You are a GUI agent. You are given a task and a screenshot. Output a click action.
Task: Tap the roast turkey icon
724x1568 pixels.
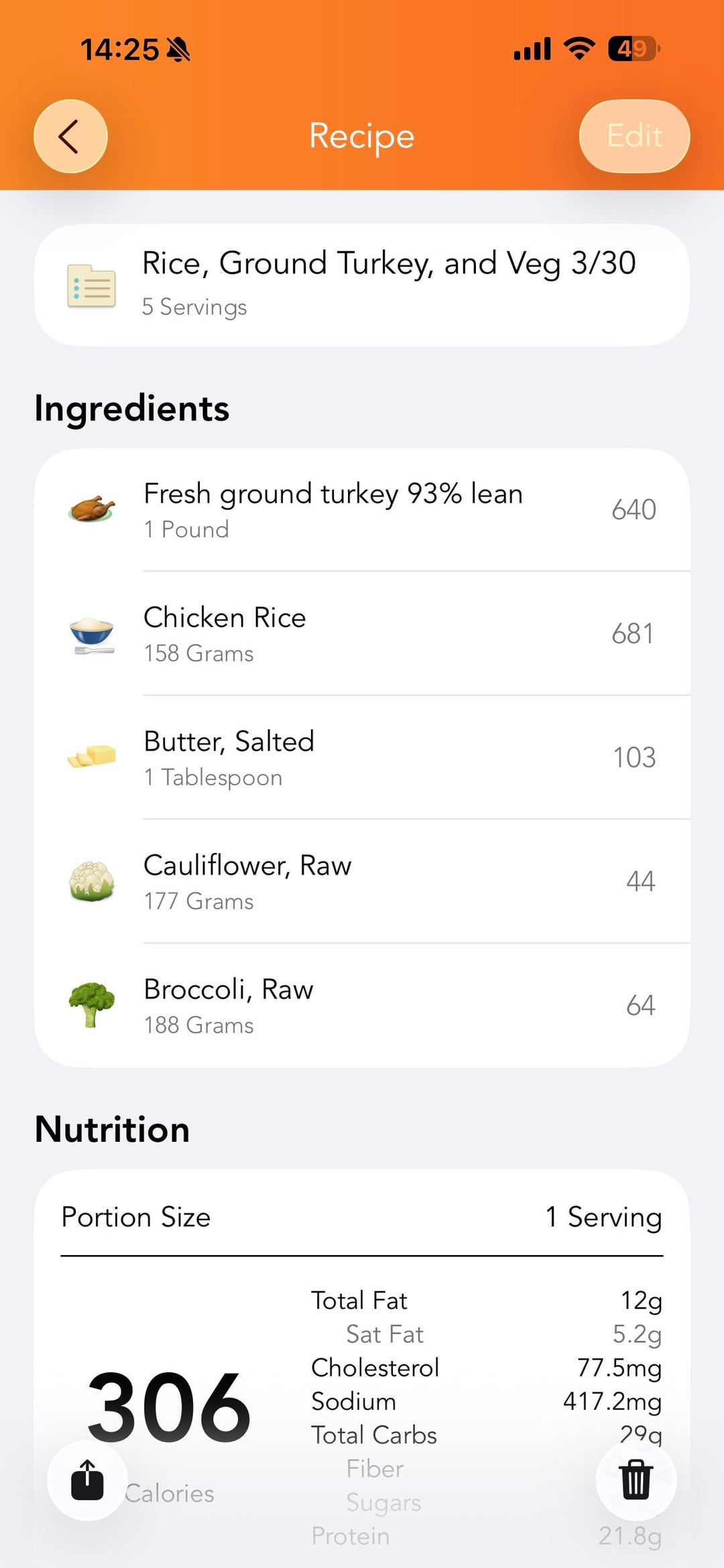92,509
